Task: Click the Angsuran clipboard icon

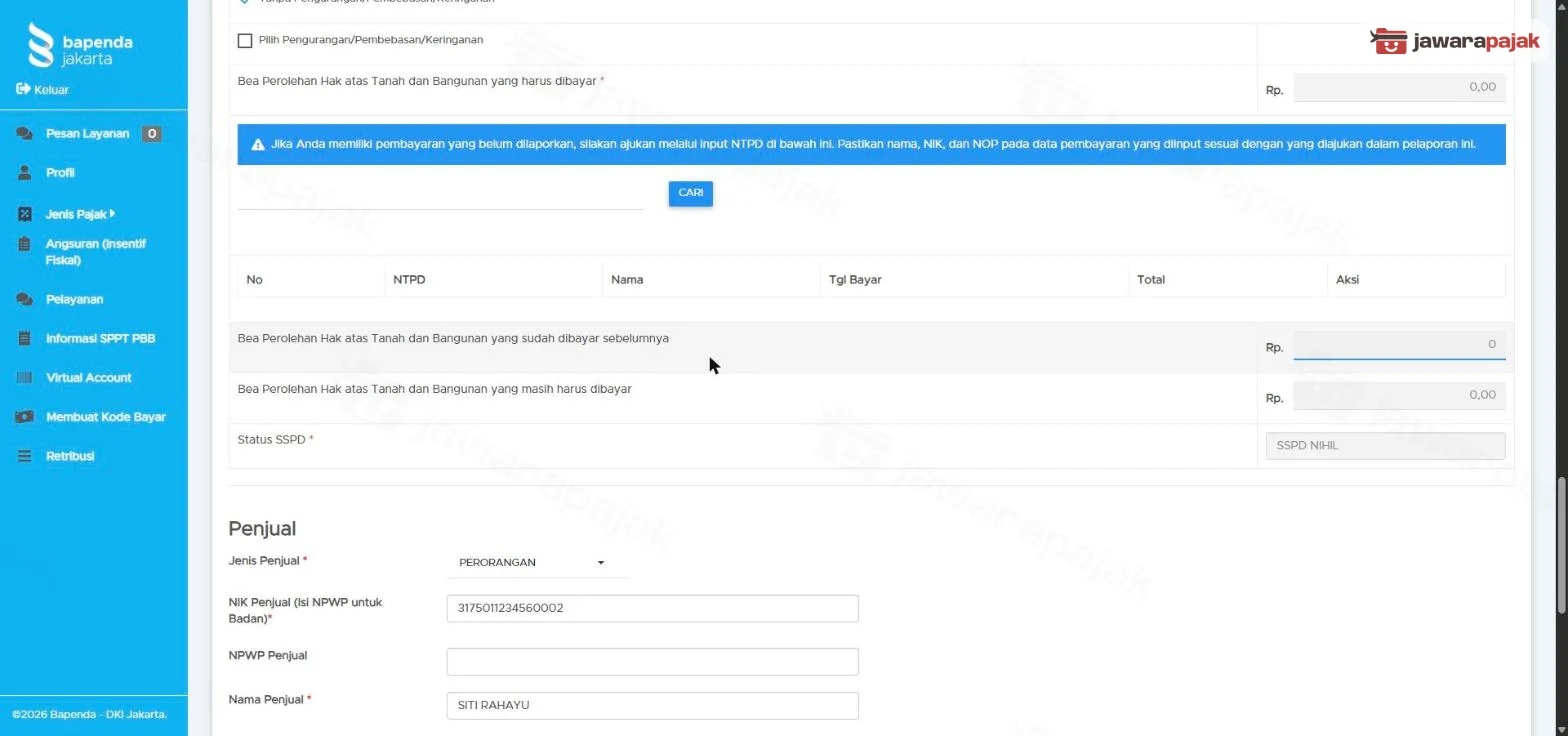Action: (24, 243)
